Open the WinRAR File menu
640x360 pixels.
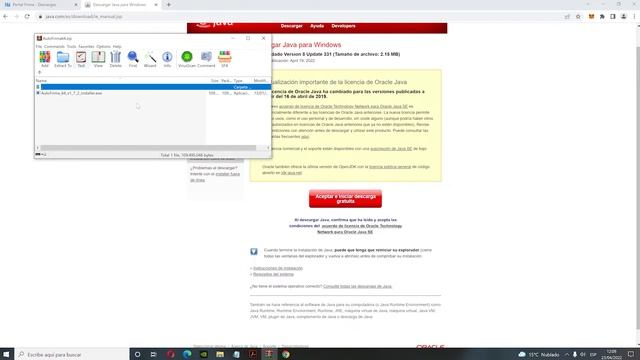pos(39,47)
